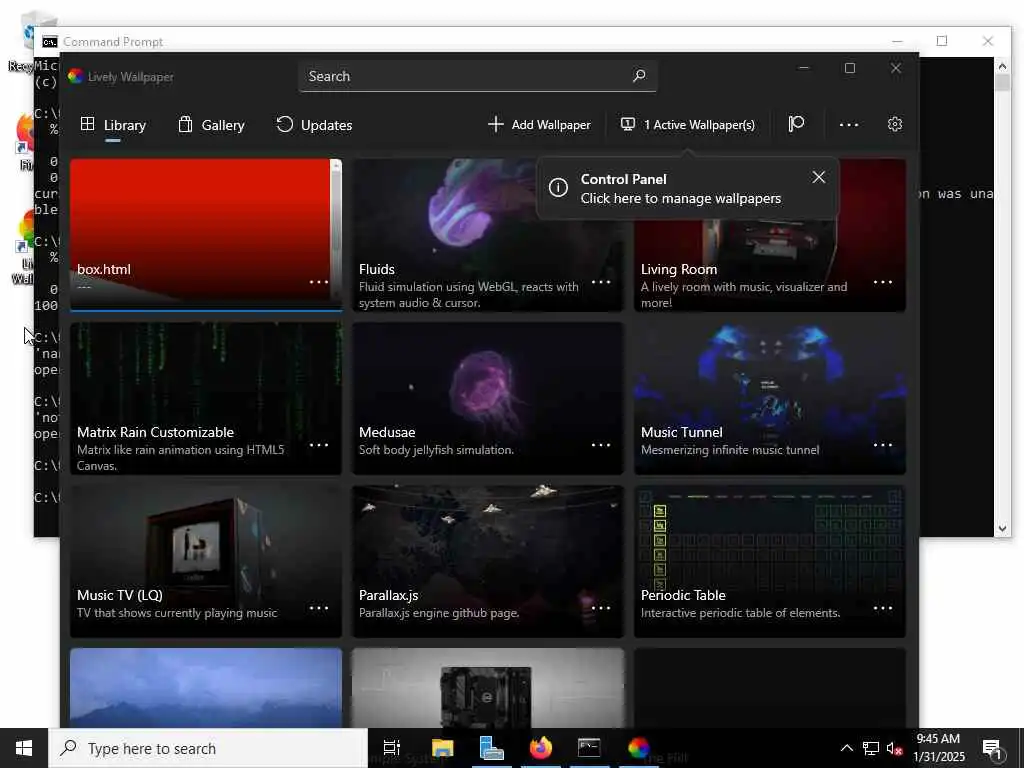This screenshot has height=768, width=1024.
Task: Open more options for box.html wallpaper
Action: pyautogui.click(x=319, y=282)
